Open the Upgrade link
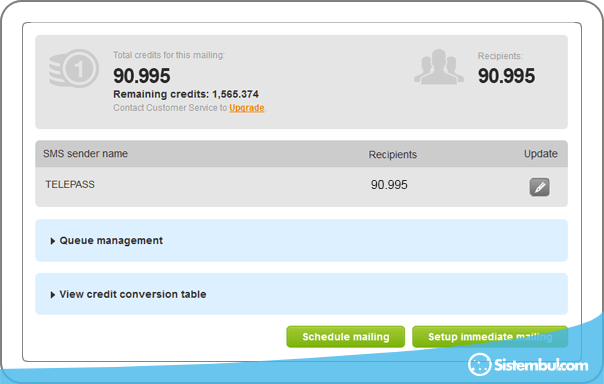The height and width of the screenshot is (384, 604). click(247, 108)
